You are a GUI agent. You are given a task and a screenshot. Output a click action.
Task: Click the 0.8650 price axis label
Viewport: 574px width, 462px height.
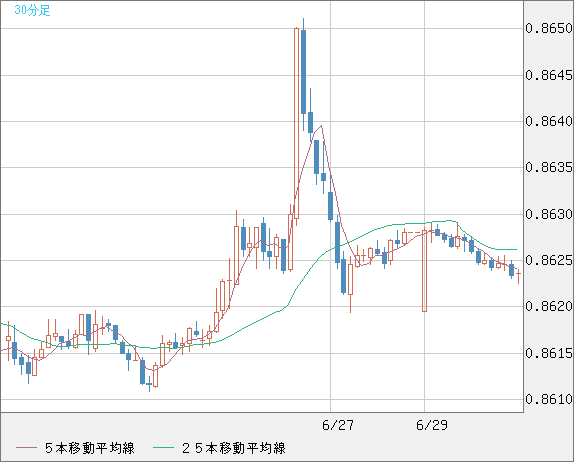549,28
